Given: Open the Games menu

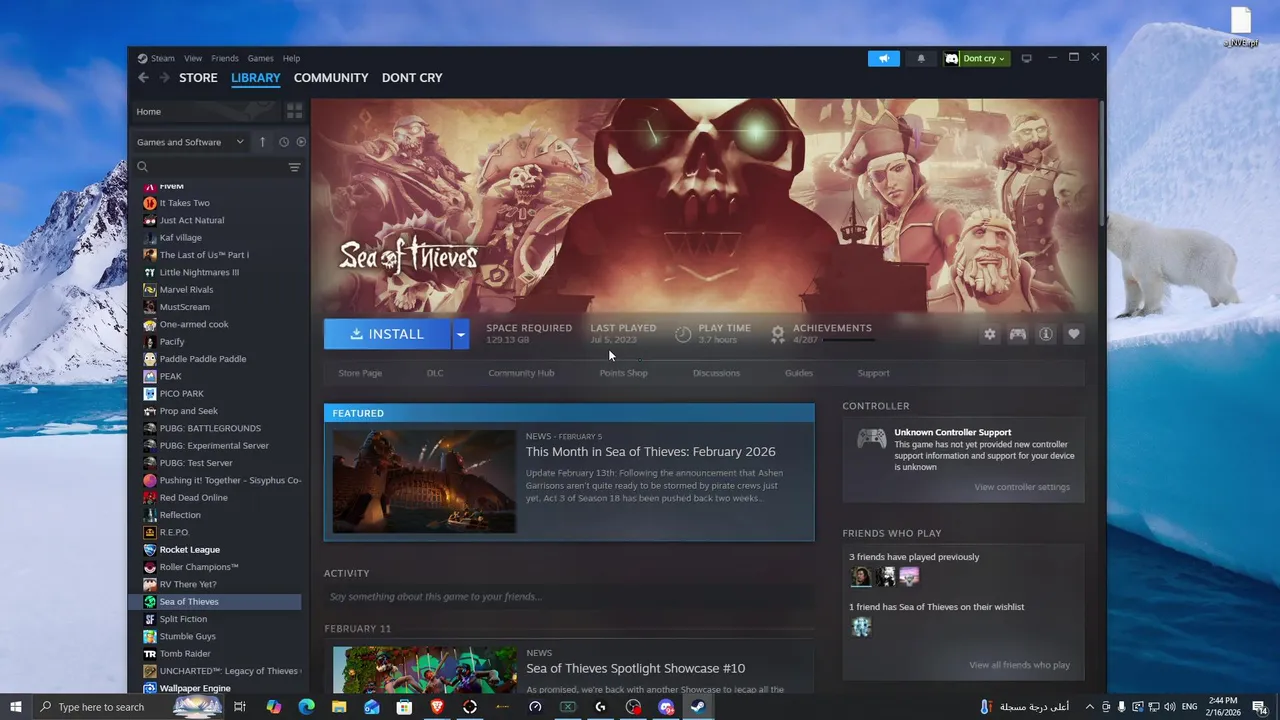Looking at the screenshot, I should [x=260, y=58].
